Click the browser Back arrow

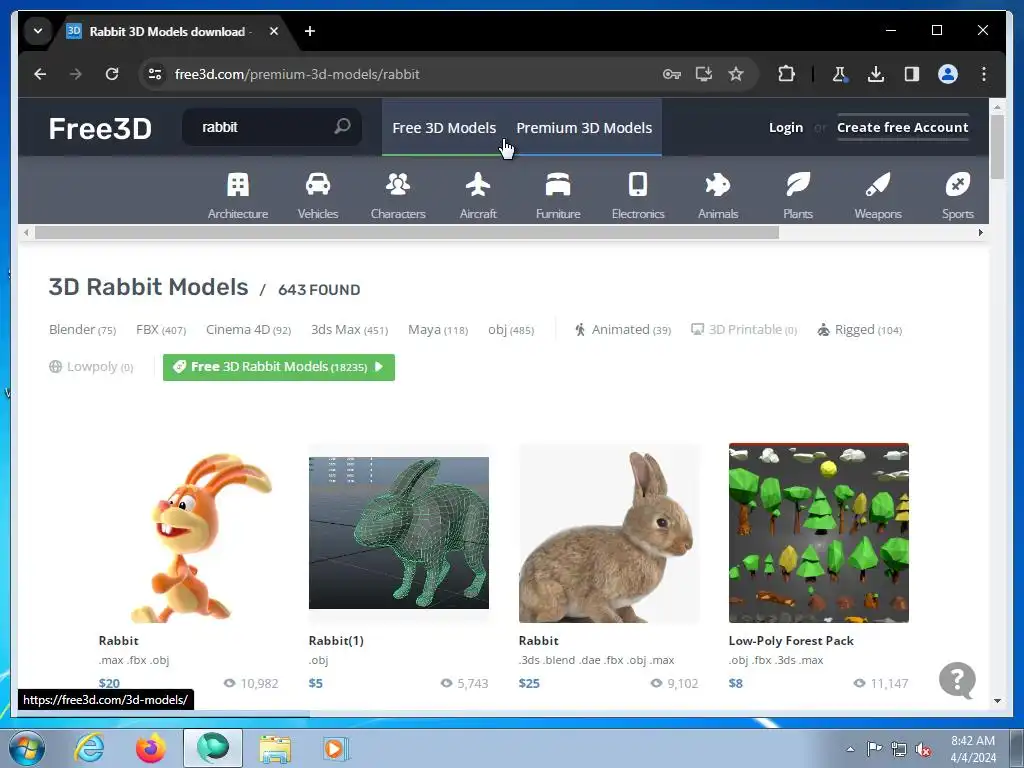[40, 74]
